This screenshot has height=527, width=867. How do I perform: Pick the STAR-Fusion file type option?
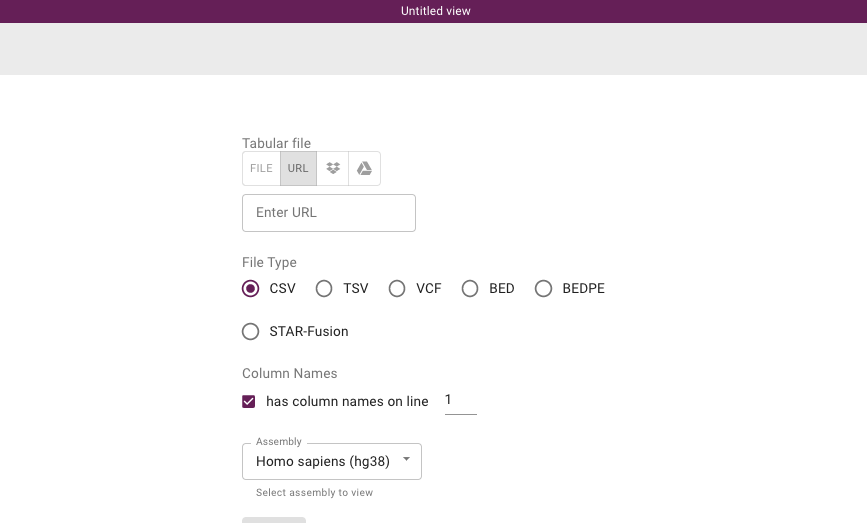click(250, 332)
